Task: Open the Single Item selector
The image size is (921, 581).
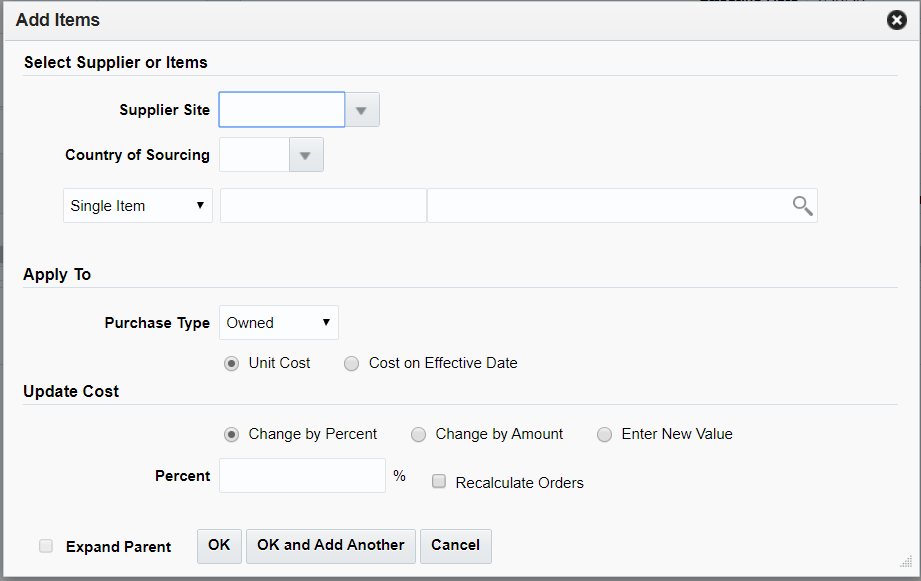Action: (x=137, y=205)
